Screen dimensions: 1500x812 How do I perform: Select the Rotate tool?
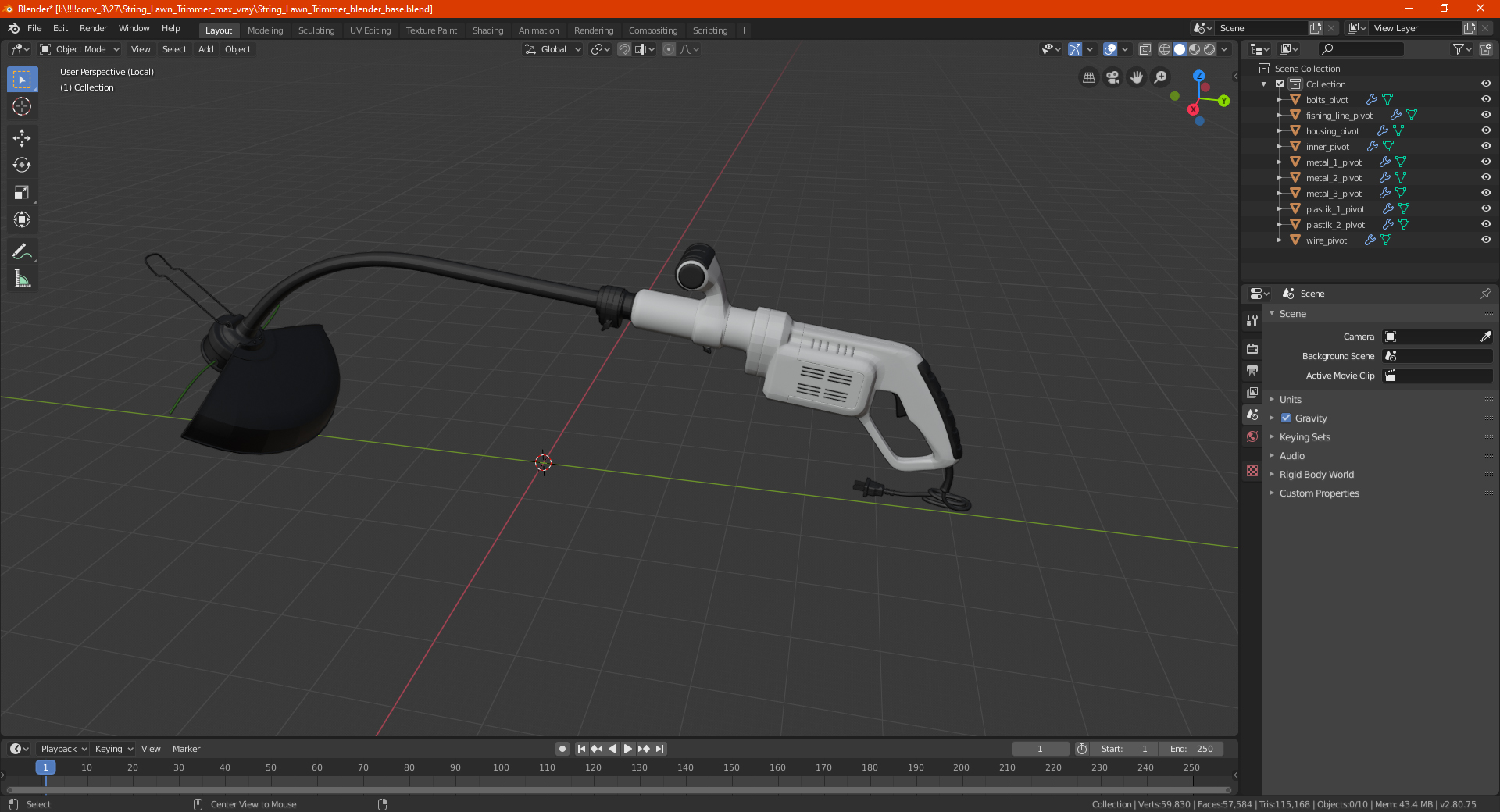tap(22, 166)
